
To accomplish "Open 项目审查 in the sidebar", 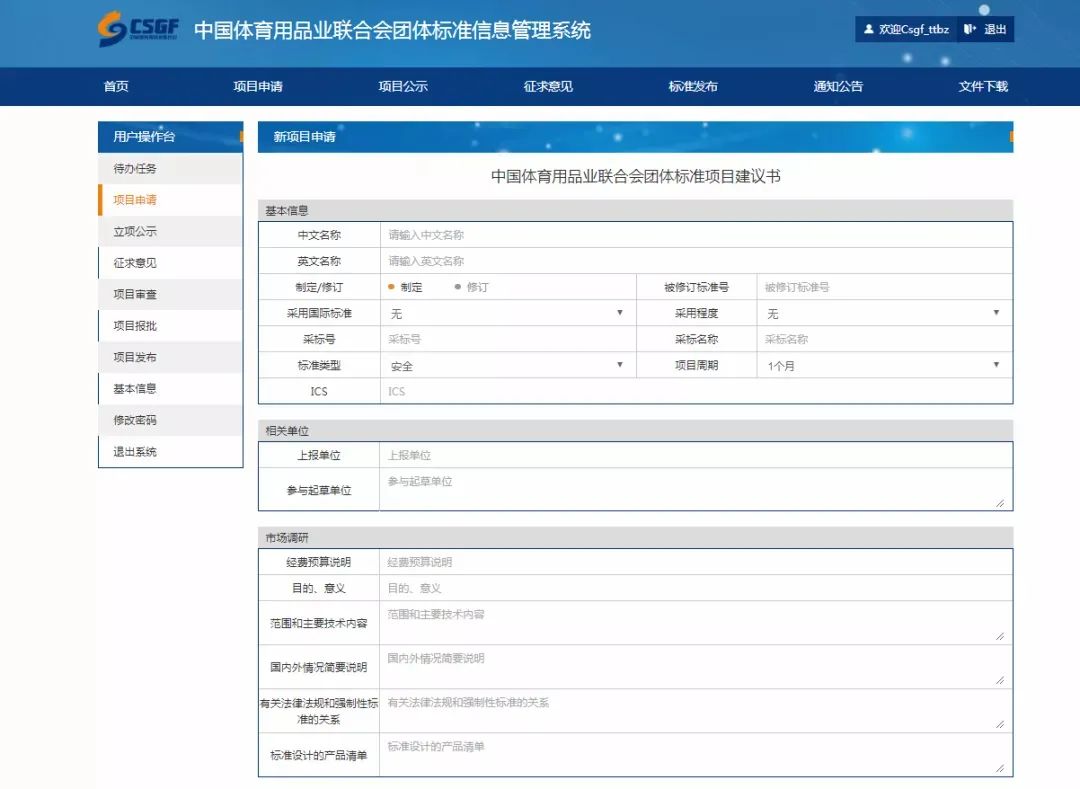I will (x=171, y=294).
